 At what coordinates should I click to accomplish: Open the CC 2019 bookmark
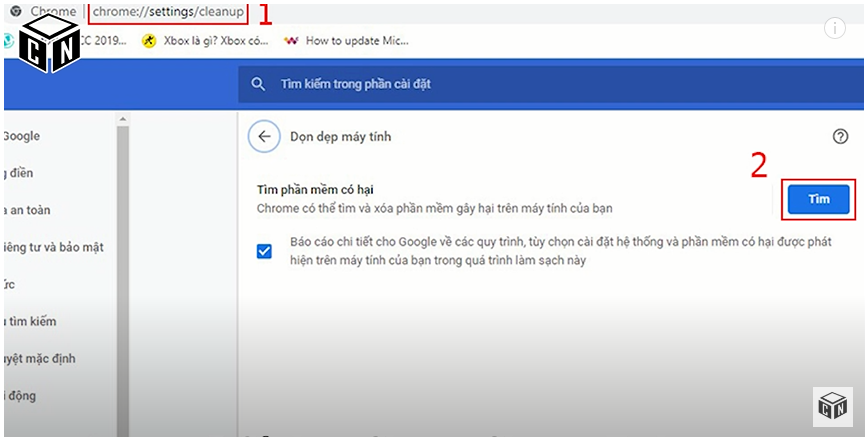[103, 40]
